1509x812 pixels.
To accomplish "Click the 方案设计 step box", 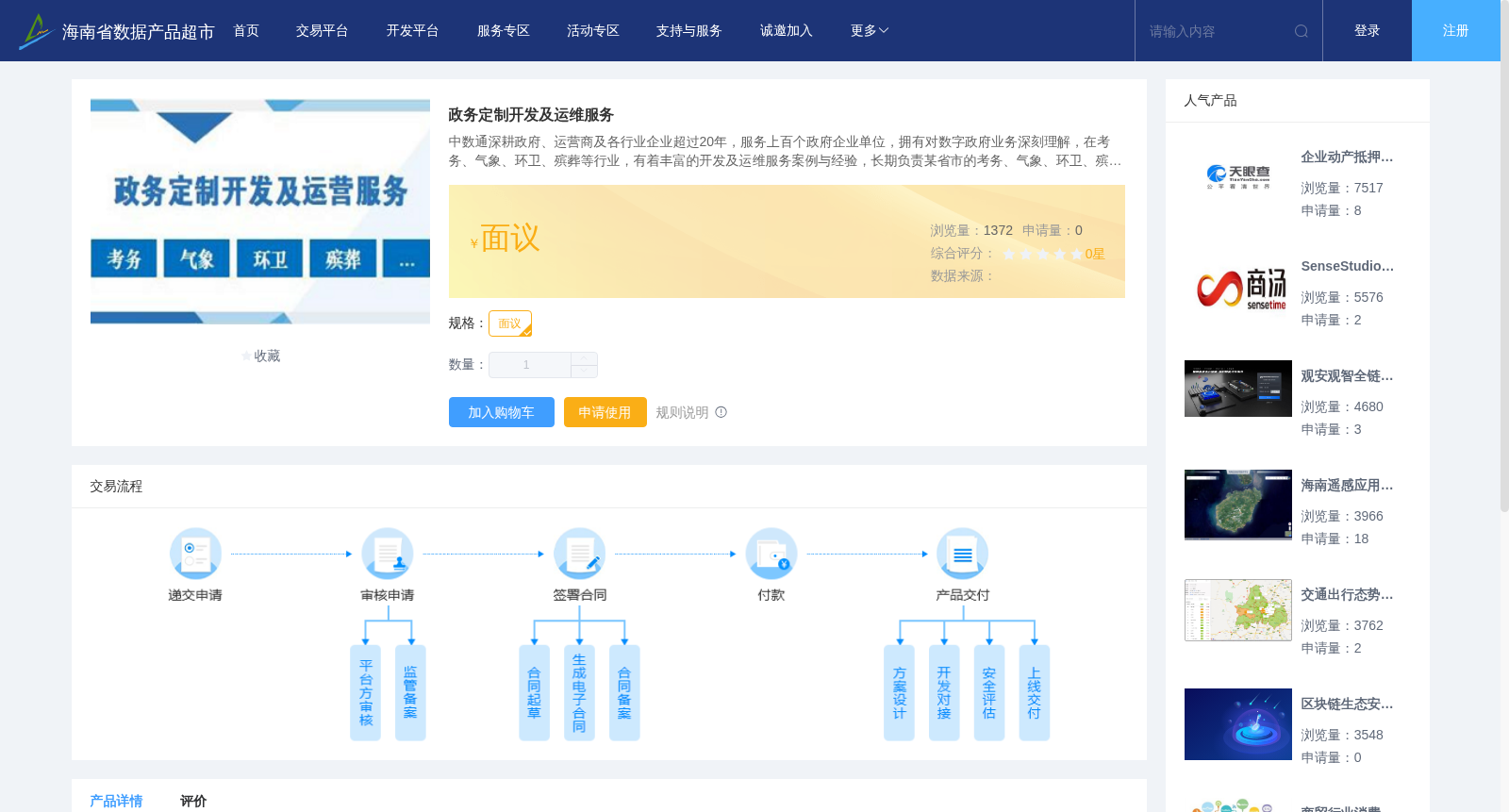I will [x=899, y=693].
